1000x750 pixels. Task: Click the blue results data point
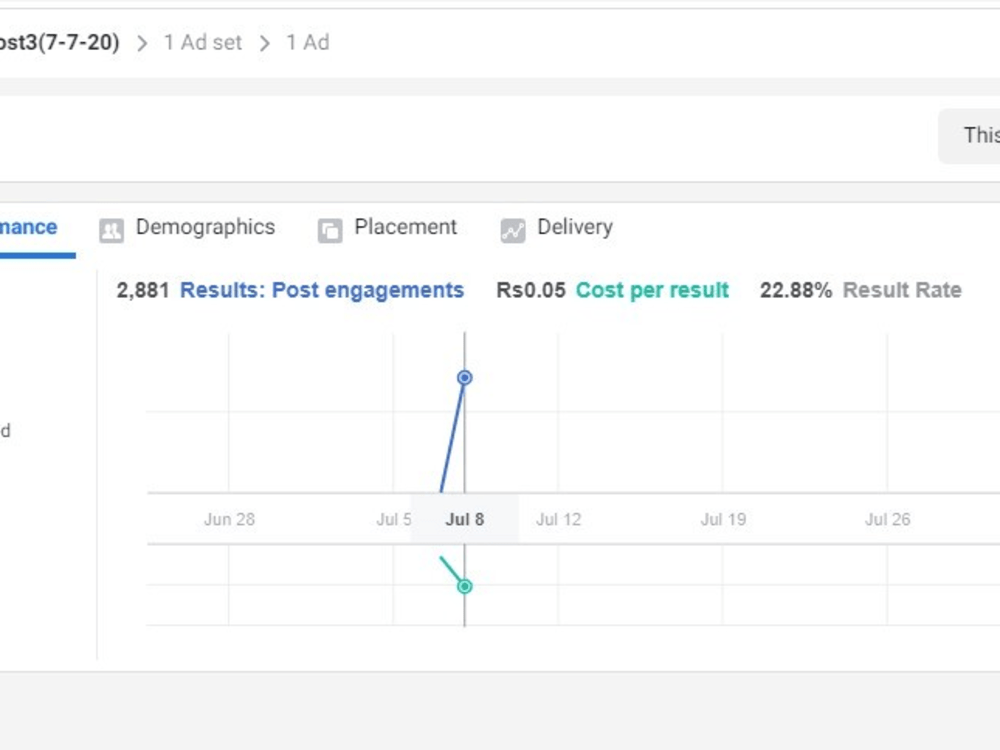point(464,378)
